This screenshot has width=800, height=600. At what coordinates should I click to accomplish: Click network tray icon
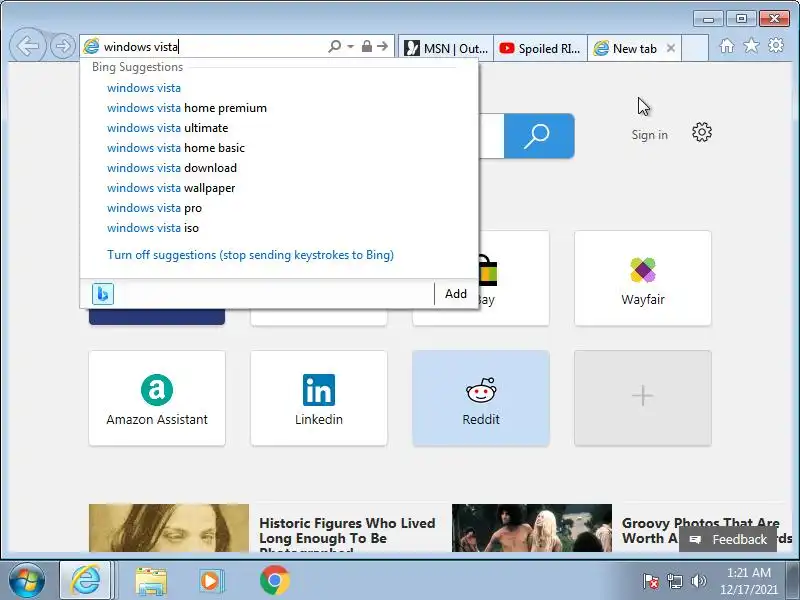(x=674, y=581)
